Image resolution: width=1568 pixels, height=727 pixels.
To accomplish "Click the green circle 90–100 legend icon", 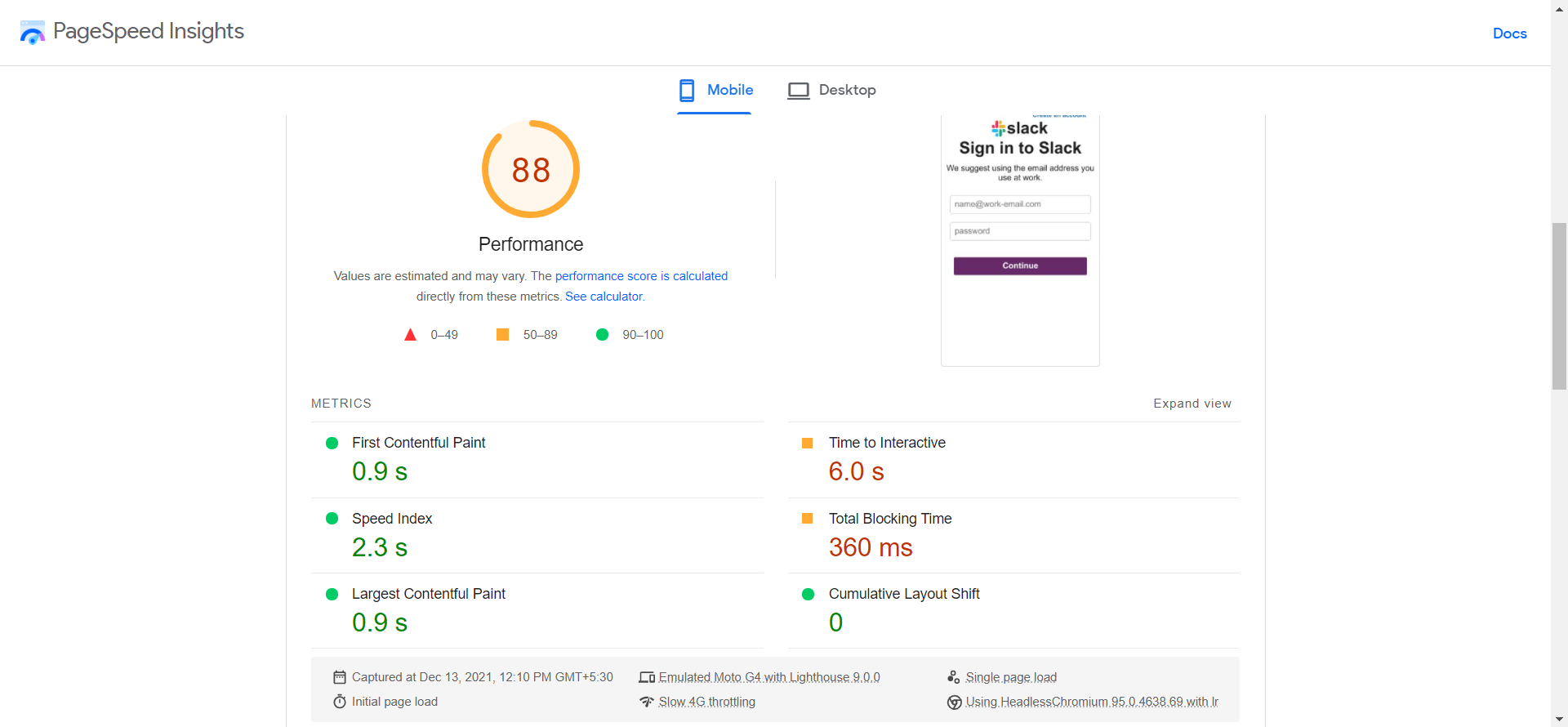I will (x=602, y=335).
